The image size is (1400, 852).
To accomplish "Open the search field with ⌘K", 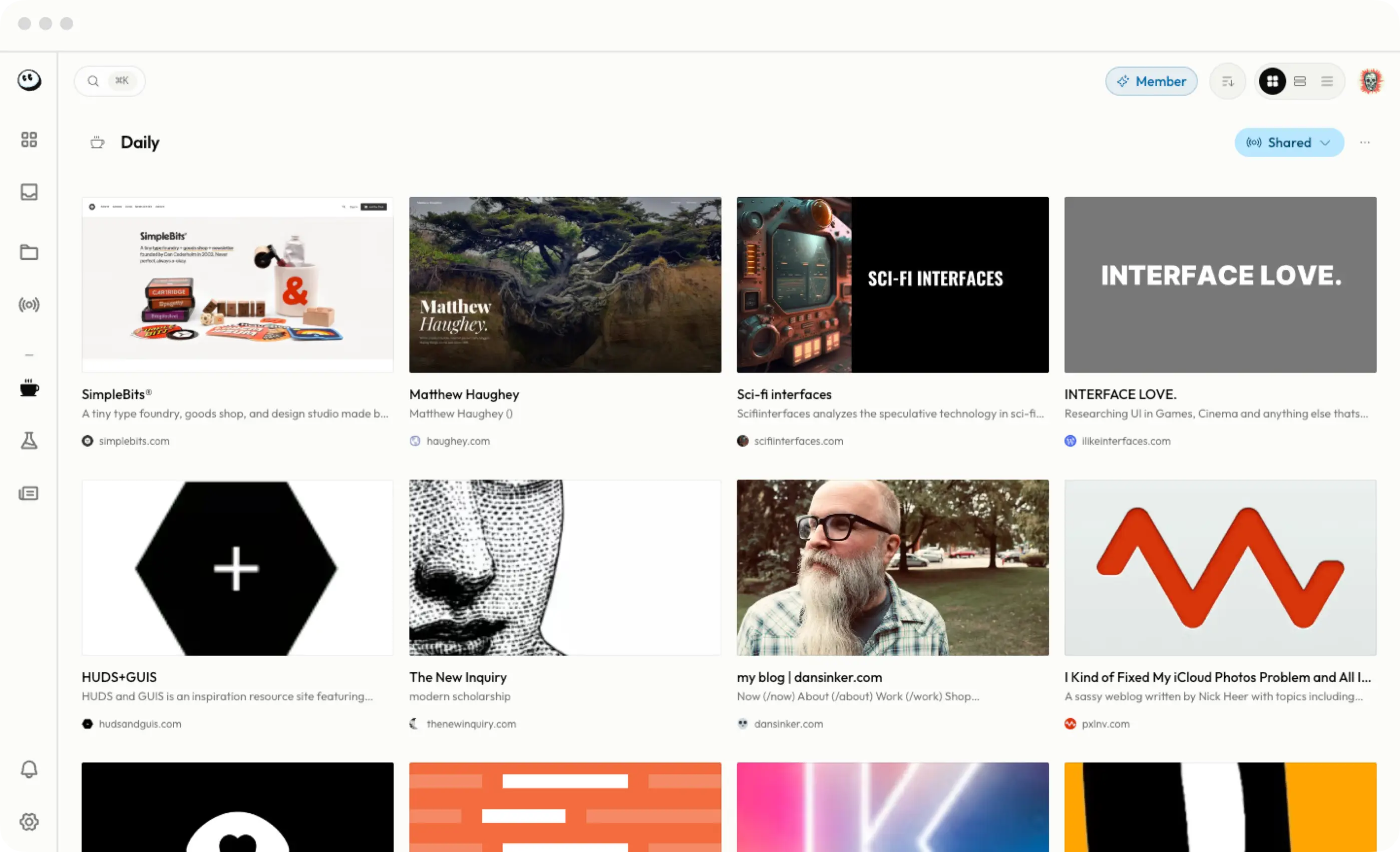I will tap(110, 81).
